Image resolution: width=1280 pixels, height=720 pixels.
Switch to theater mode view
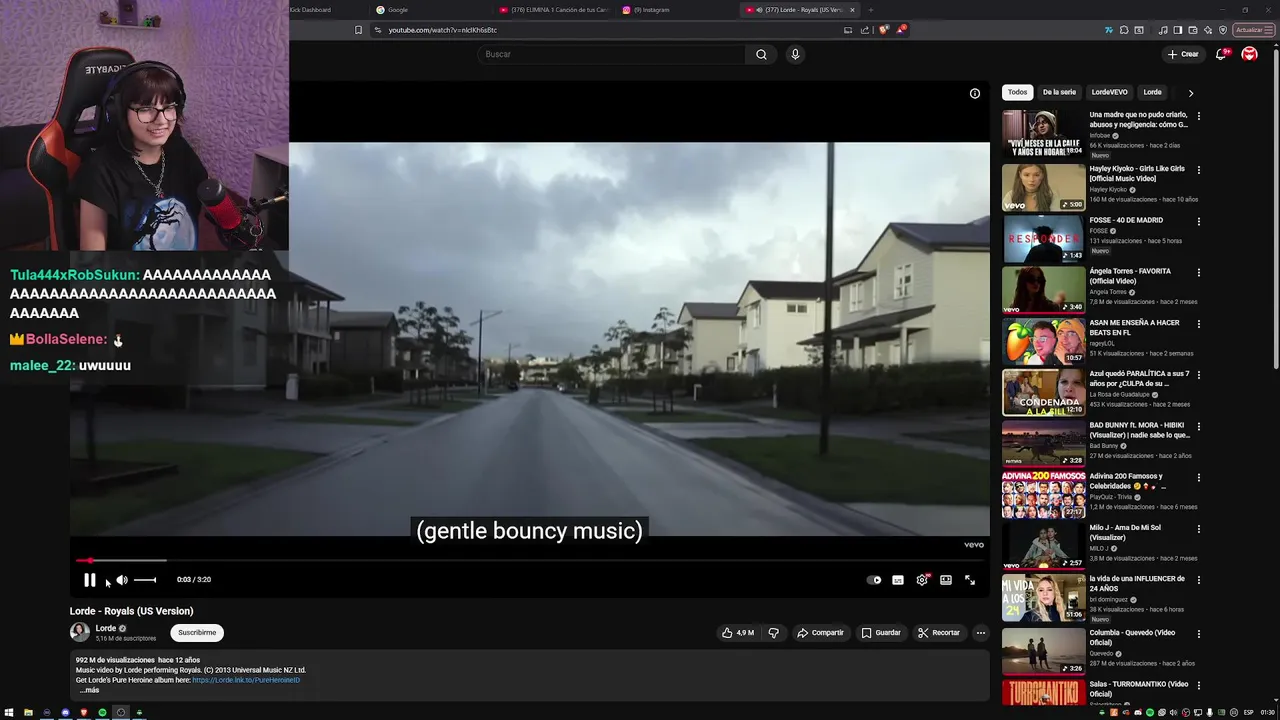pos(946,580)
